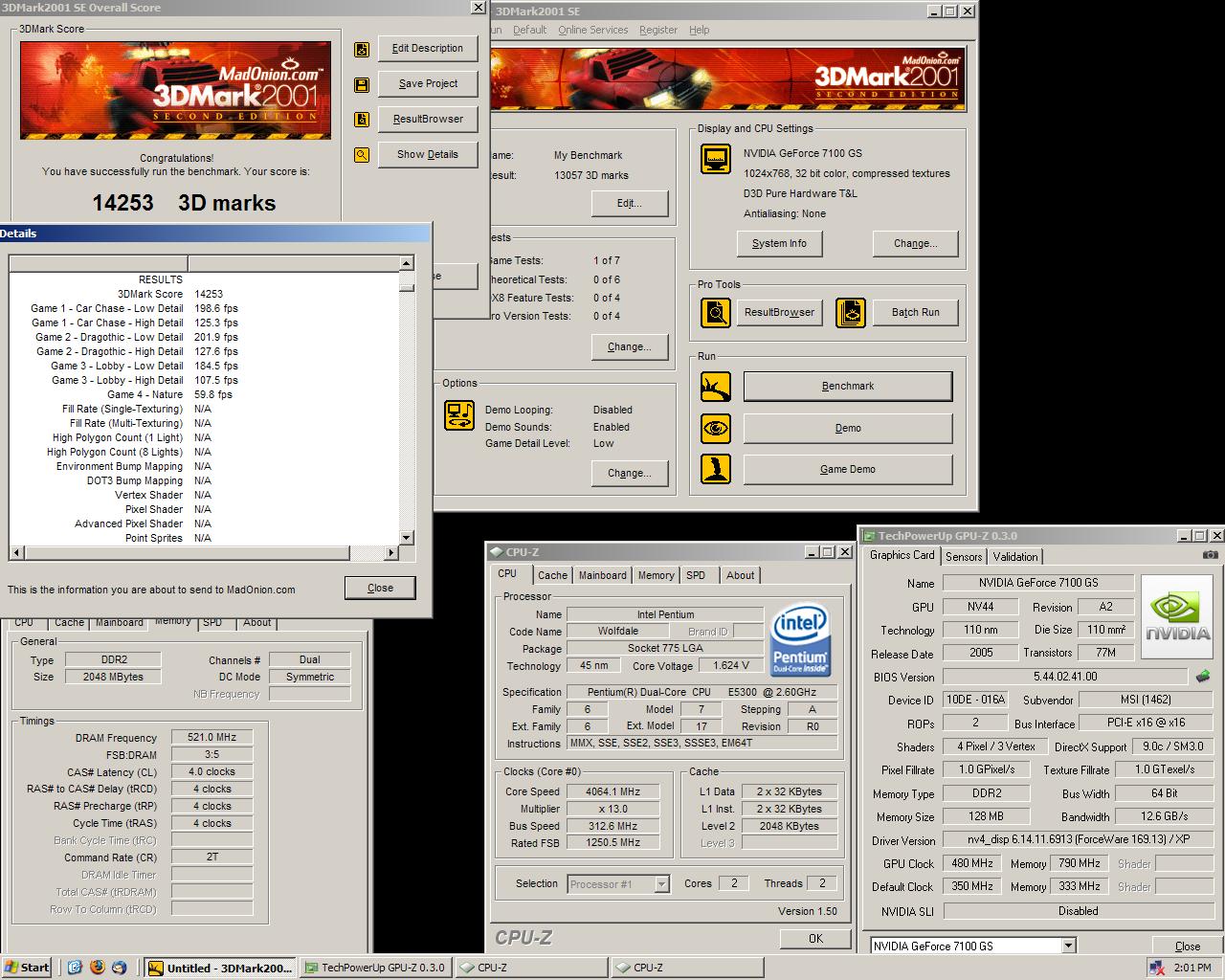
Task: Open the Help menu in 3DMark2001
Action: click(x=700, y=30)
